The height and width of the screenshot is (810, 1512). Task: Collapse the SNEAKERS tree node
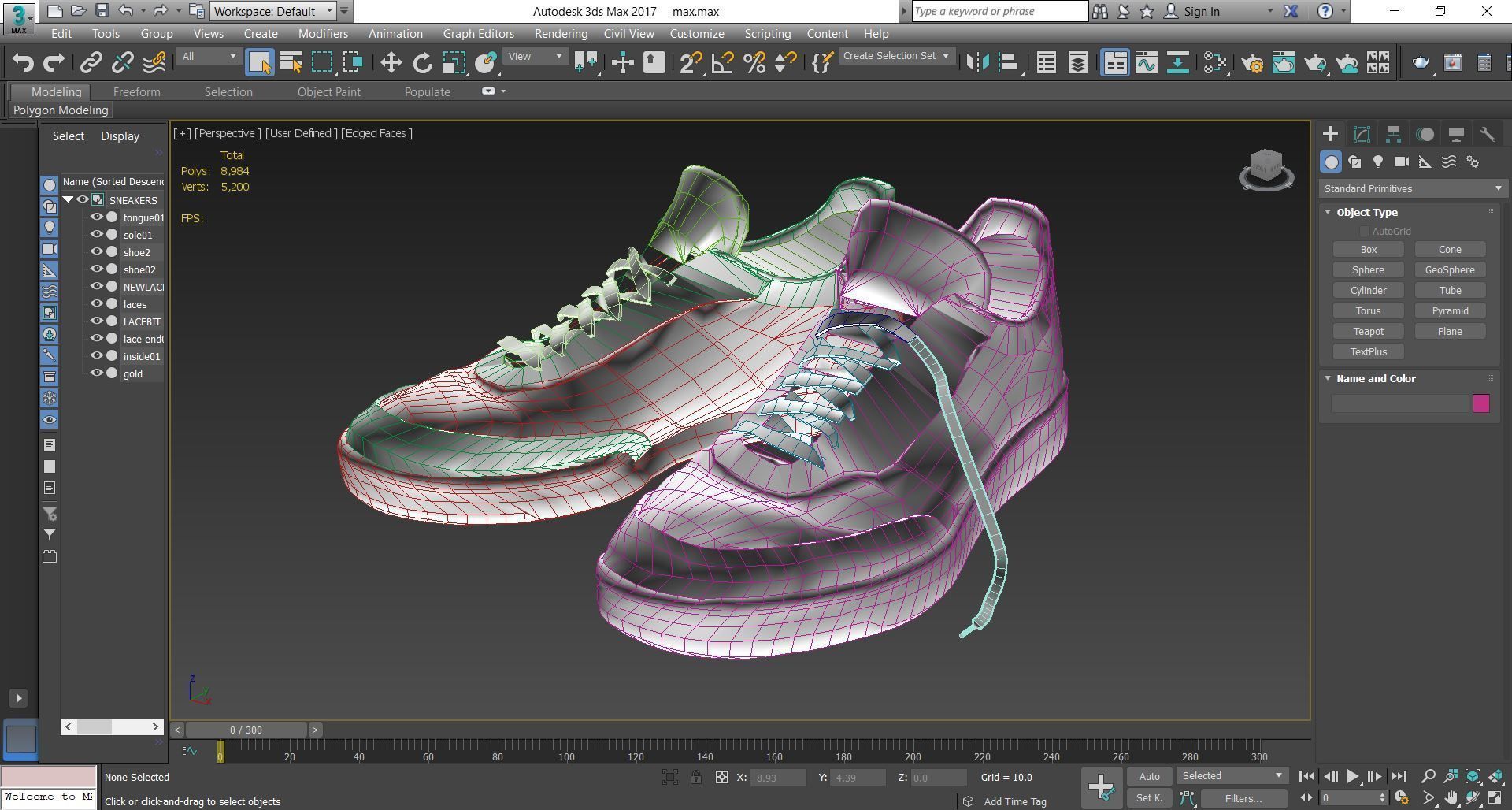(x=69, y=199)
